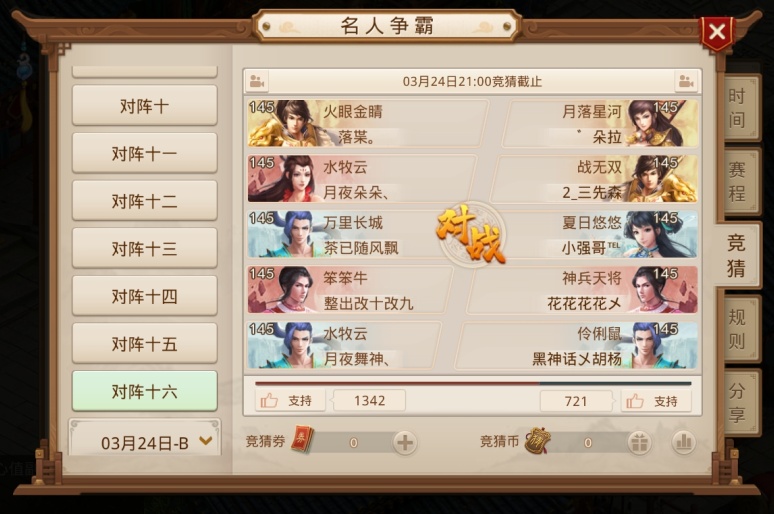774x514 pixels.
Task: Tap the red 竞猜券 ticket icon
Action: point(302,439)
